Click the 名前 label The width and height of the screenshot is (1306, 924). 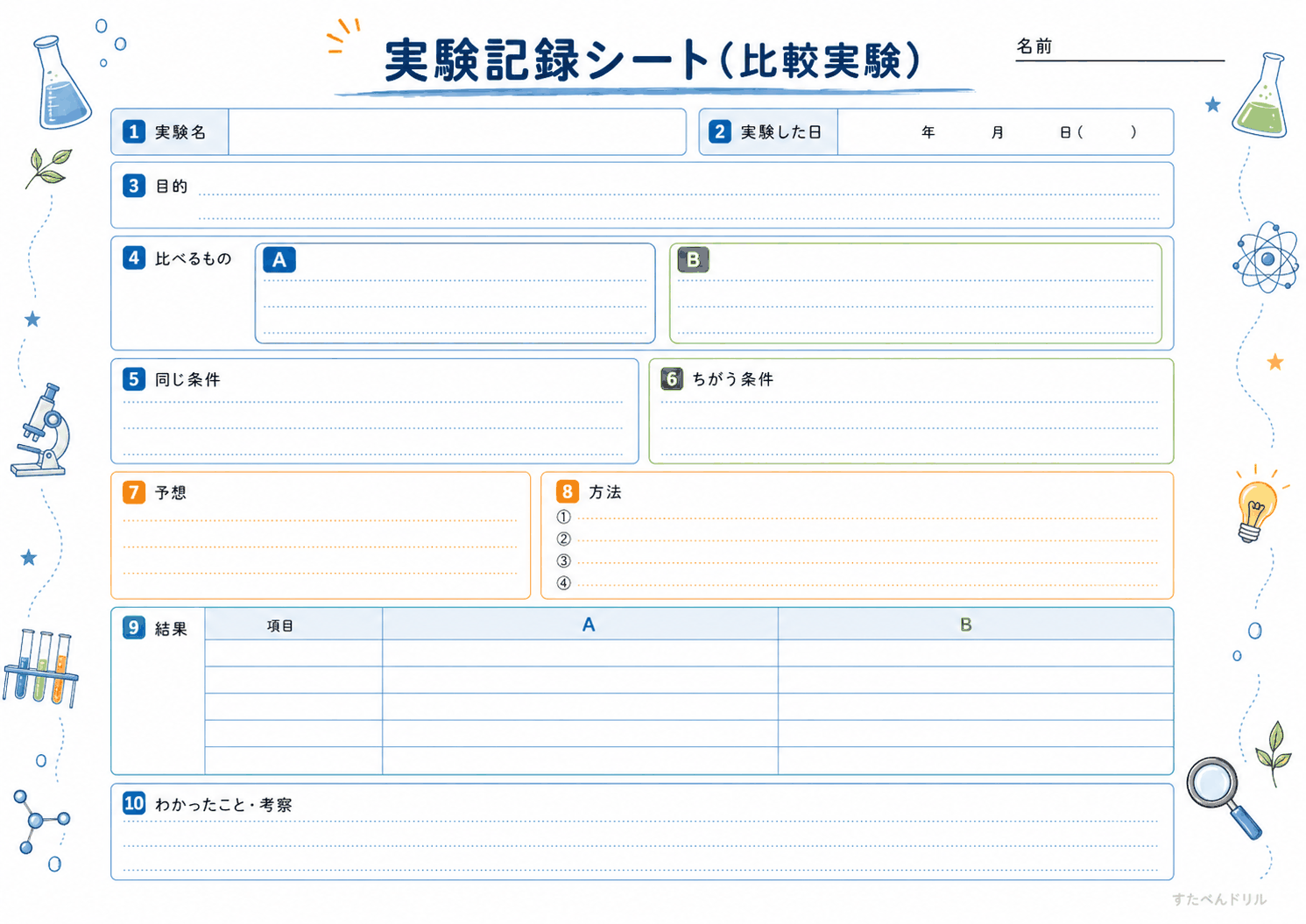tap(1034, 46)
